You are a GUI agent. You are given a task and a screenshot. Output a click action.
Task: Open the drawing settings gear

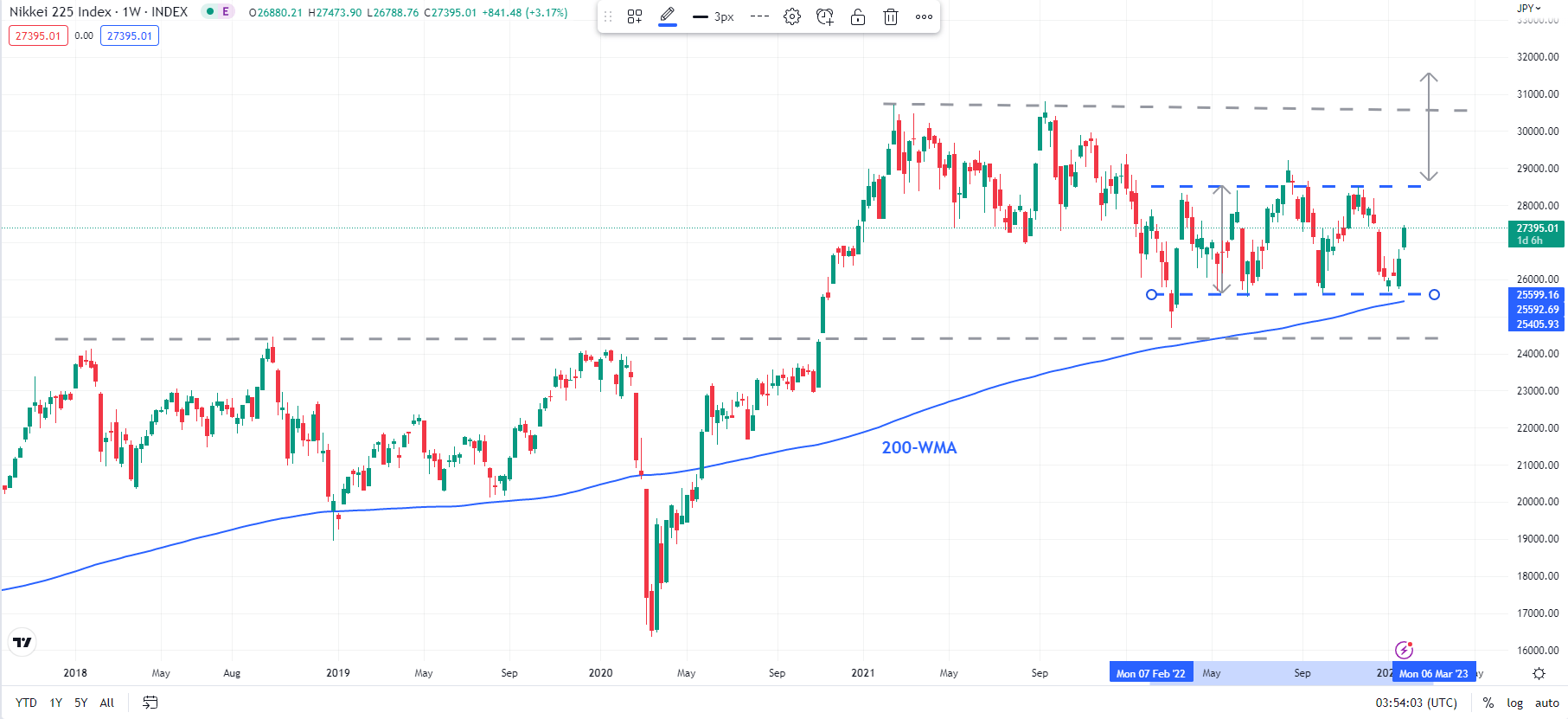(x=792, y=16)
